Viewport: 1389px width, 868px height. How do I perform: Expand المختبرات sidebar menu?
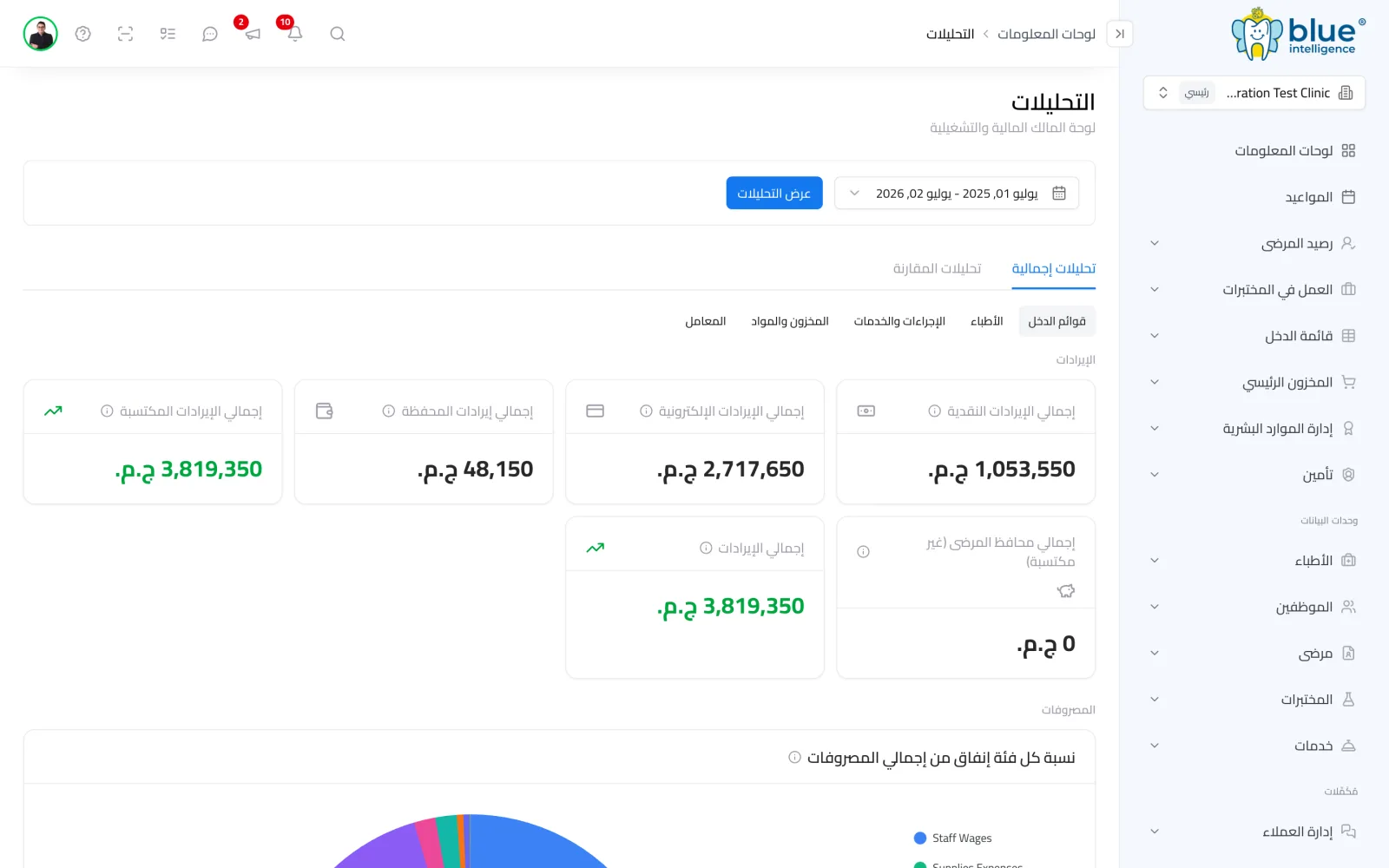(x=1155, y=700)
